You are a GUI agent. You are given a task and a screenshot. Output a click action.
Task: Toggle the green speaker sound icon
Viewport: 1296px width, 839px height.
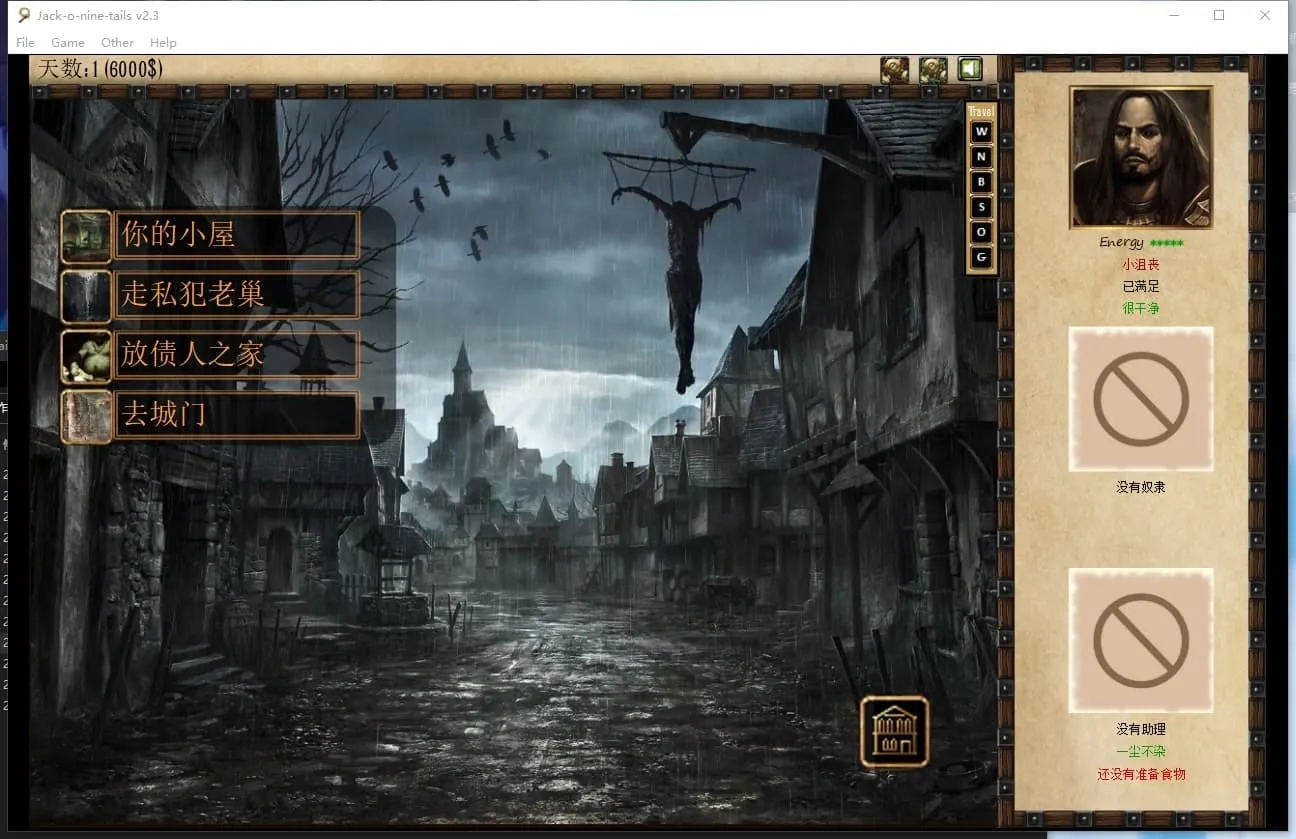tap(970, 69)
